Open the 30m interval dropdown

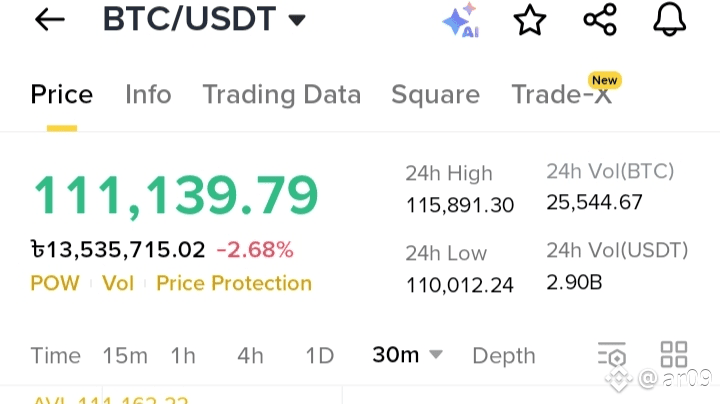click(x=407, y=355)
